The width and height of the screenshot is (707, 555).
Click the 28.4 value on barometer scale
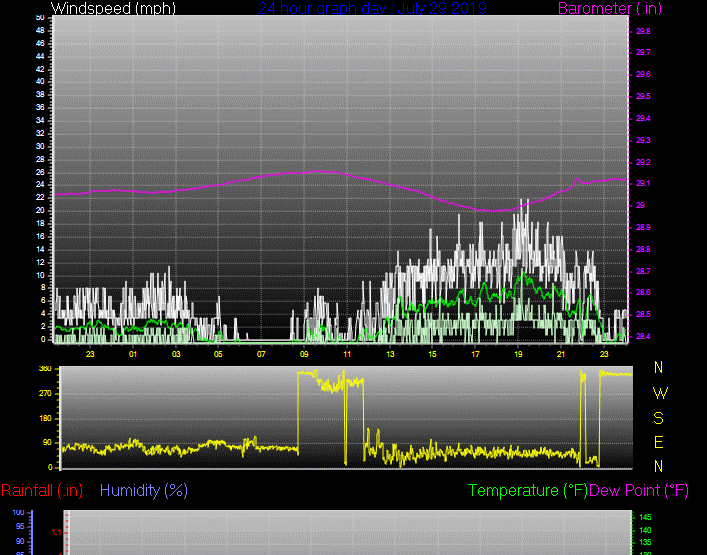coord(643,336)
